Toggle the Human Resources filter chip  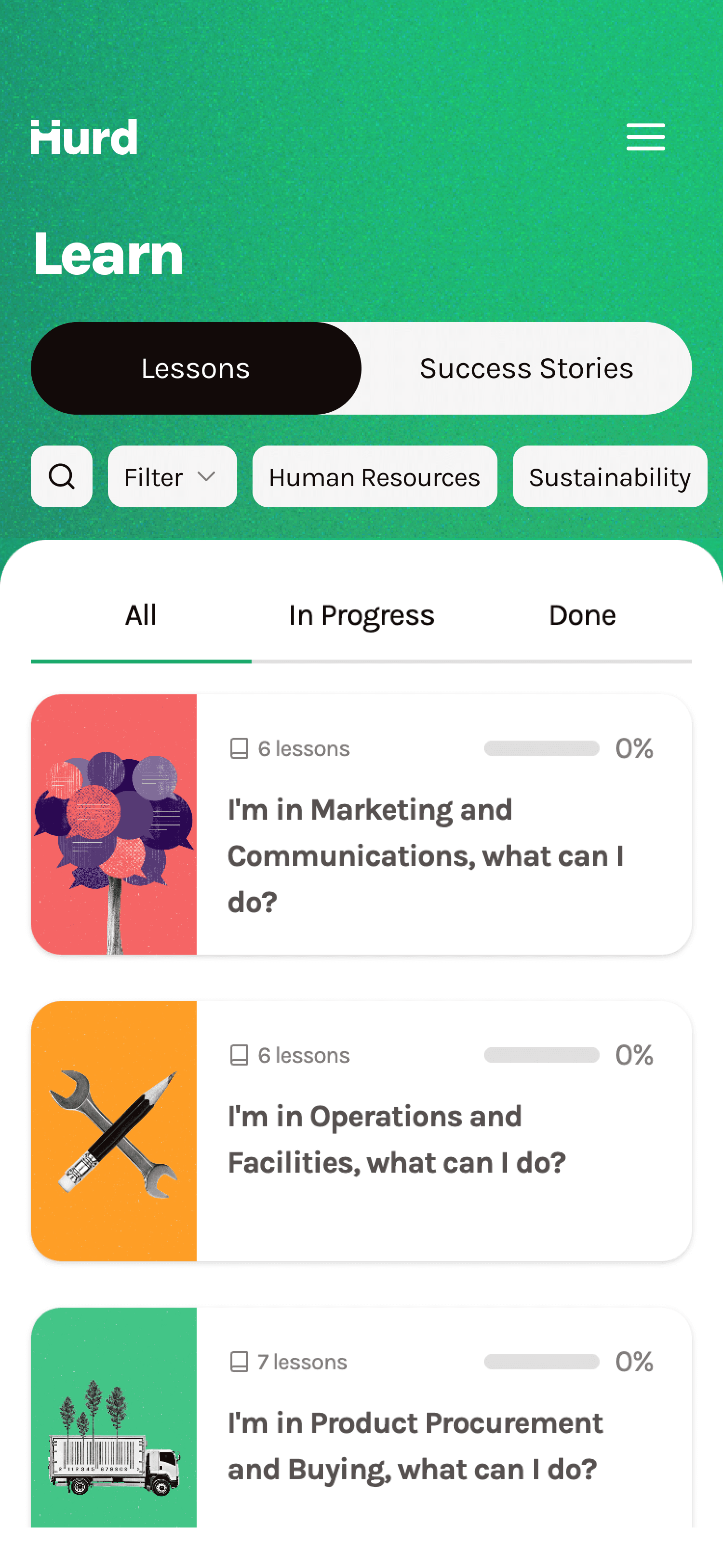click(375, 476)
